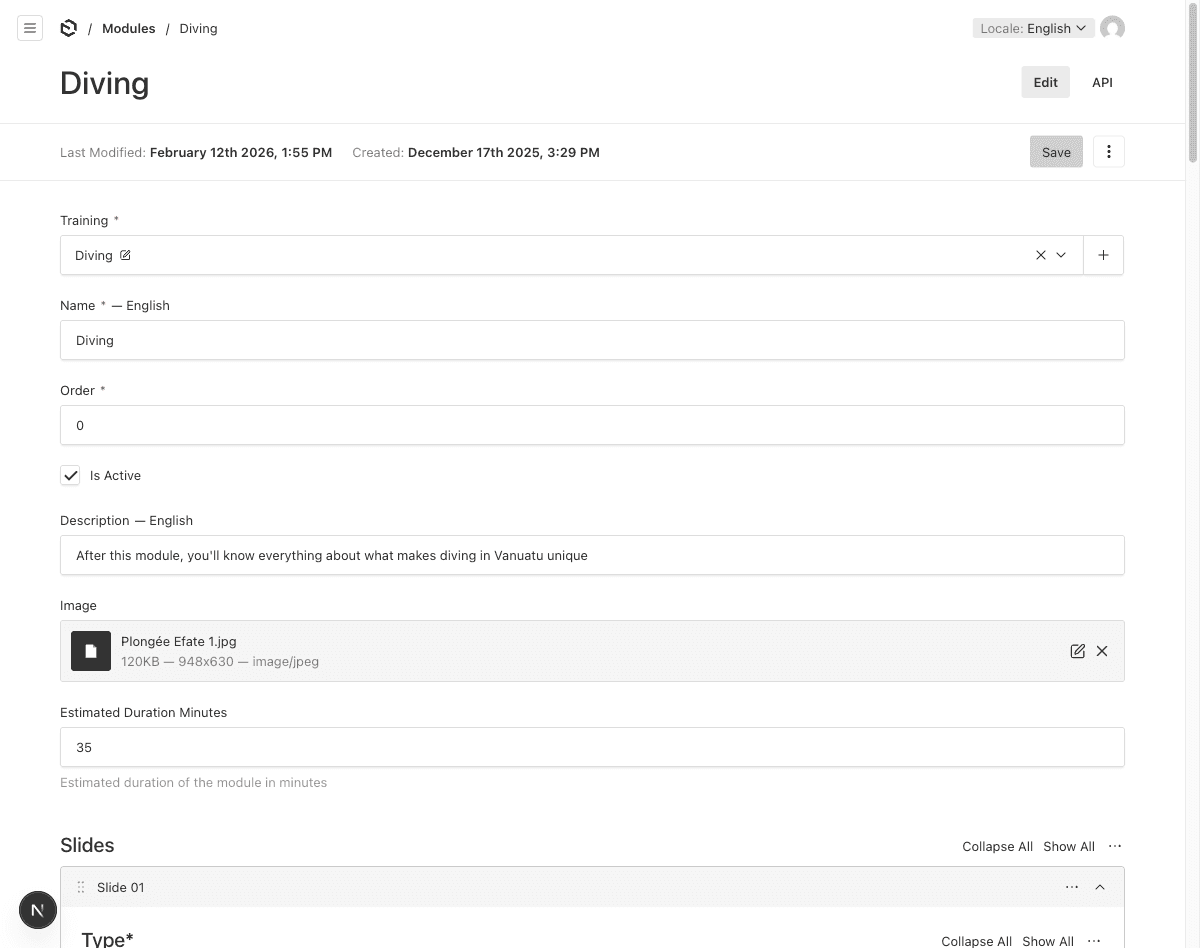Switch to the Edit tab
Screen dimensions: 1200x948
[1045, 82]
